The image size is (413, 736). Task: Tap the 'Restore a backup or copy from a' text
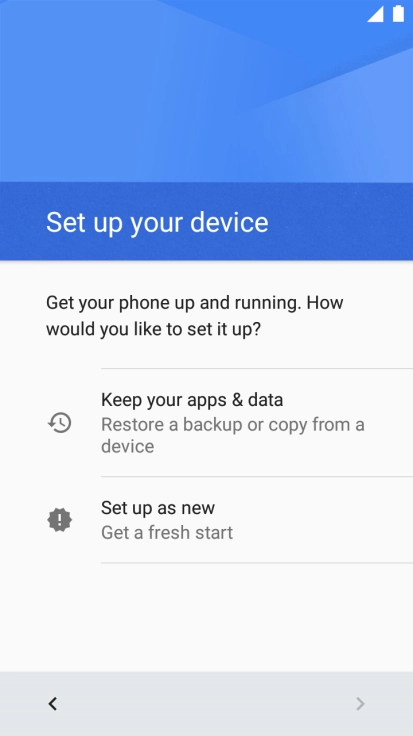[x=233, y=424]
